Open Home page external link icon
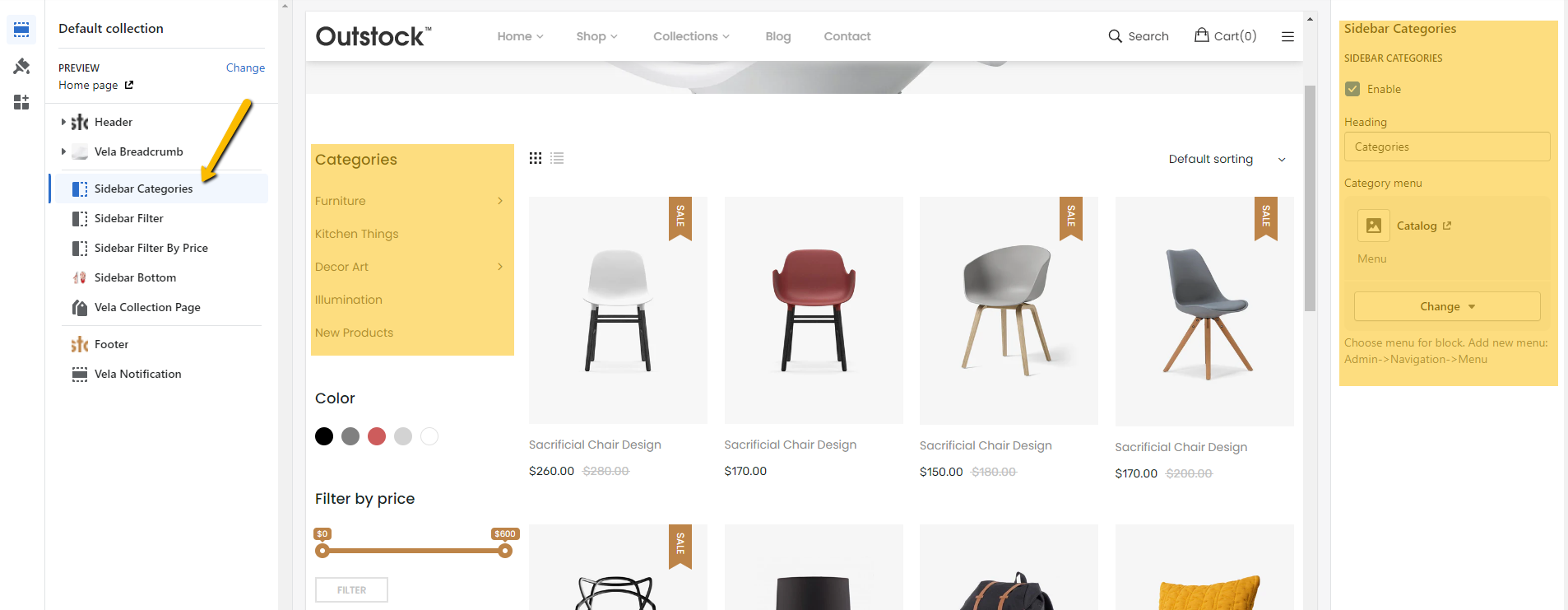The width and height of the screenshot is (1568, 610). tap(129, 85)
